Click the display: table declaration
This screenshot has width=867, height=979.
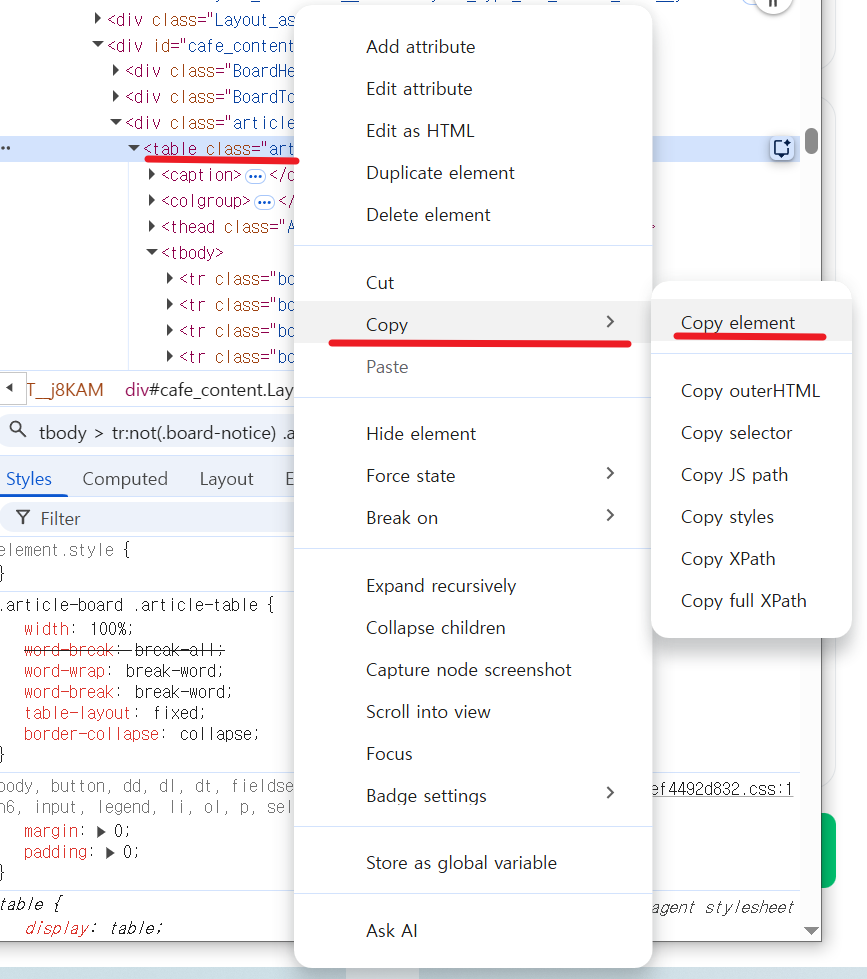[x=94, y=928]
